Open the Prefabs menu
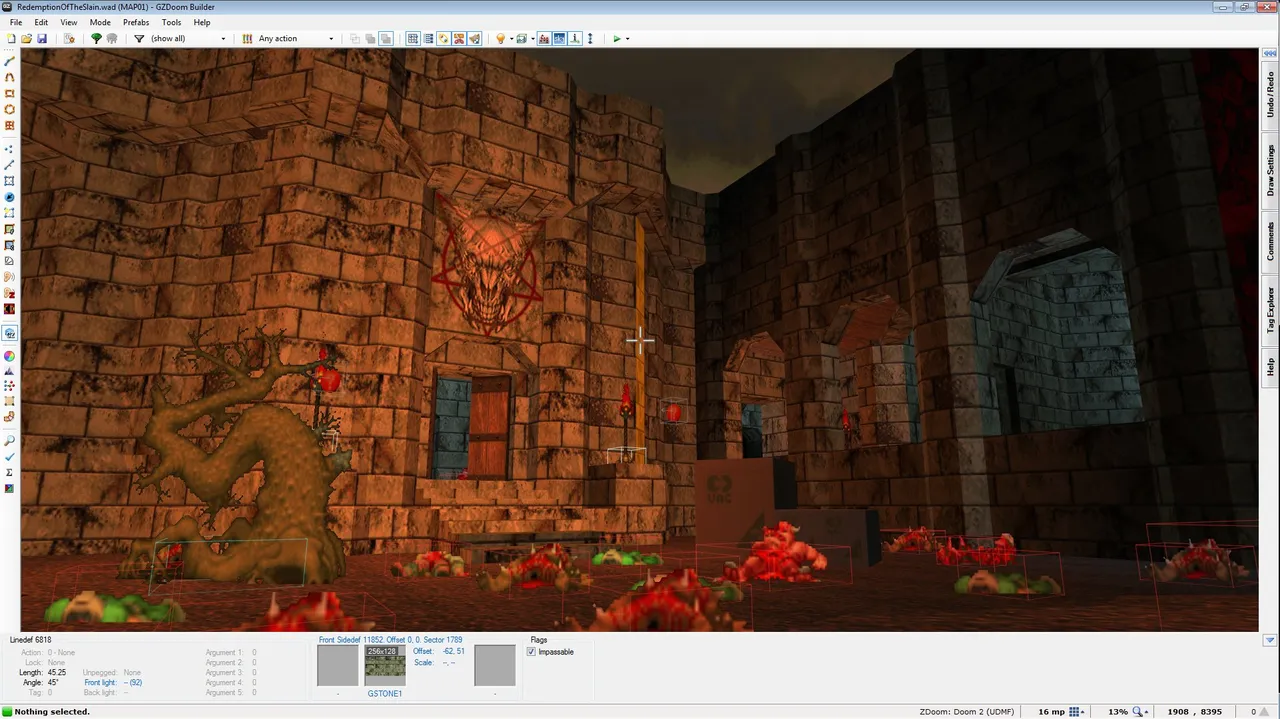 point(136,22)
